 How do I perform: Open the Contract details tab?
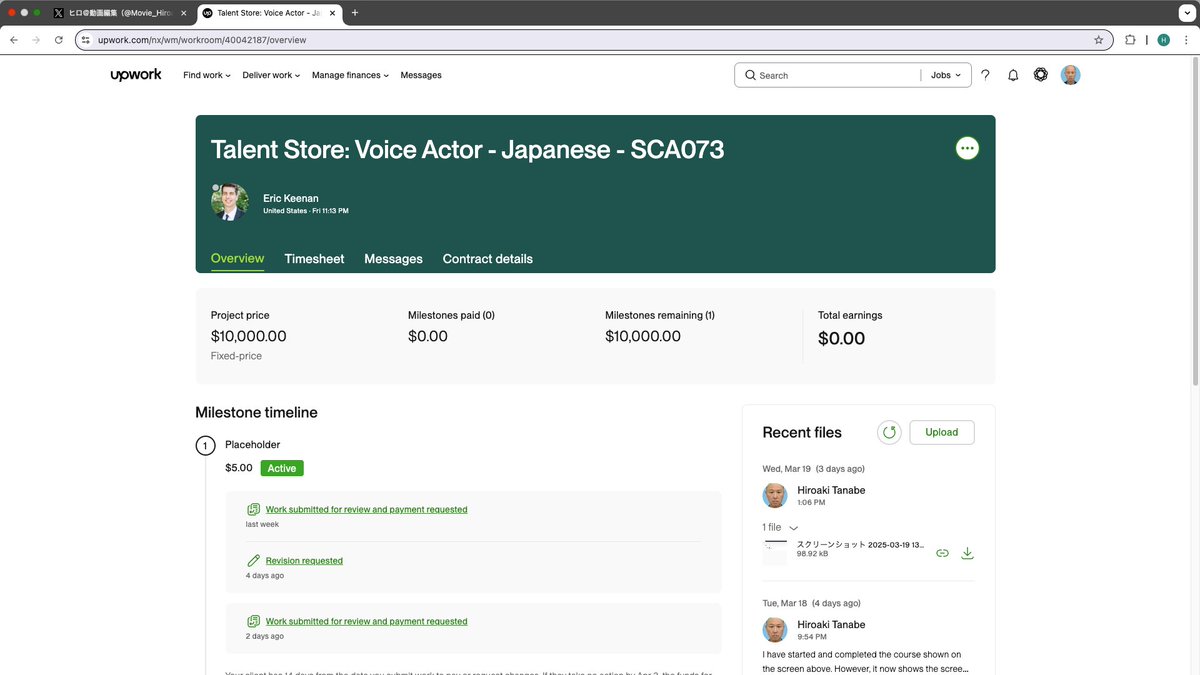pyautogui.click(x=488, y=258)
